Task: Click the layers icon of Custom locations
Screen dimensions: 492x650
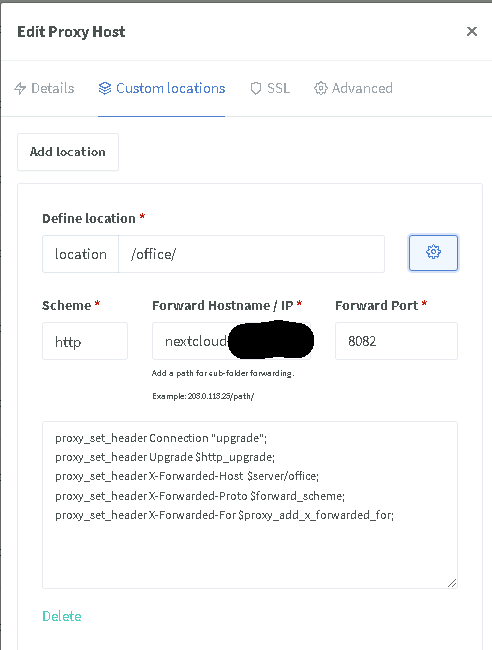Action: pos(105,88)
